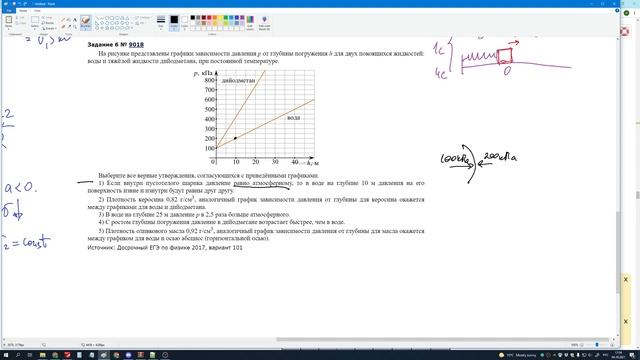Open the taskbar clock and date

[x=618, y=355]
